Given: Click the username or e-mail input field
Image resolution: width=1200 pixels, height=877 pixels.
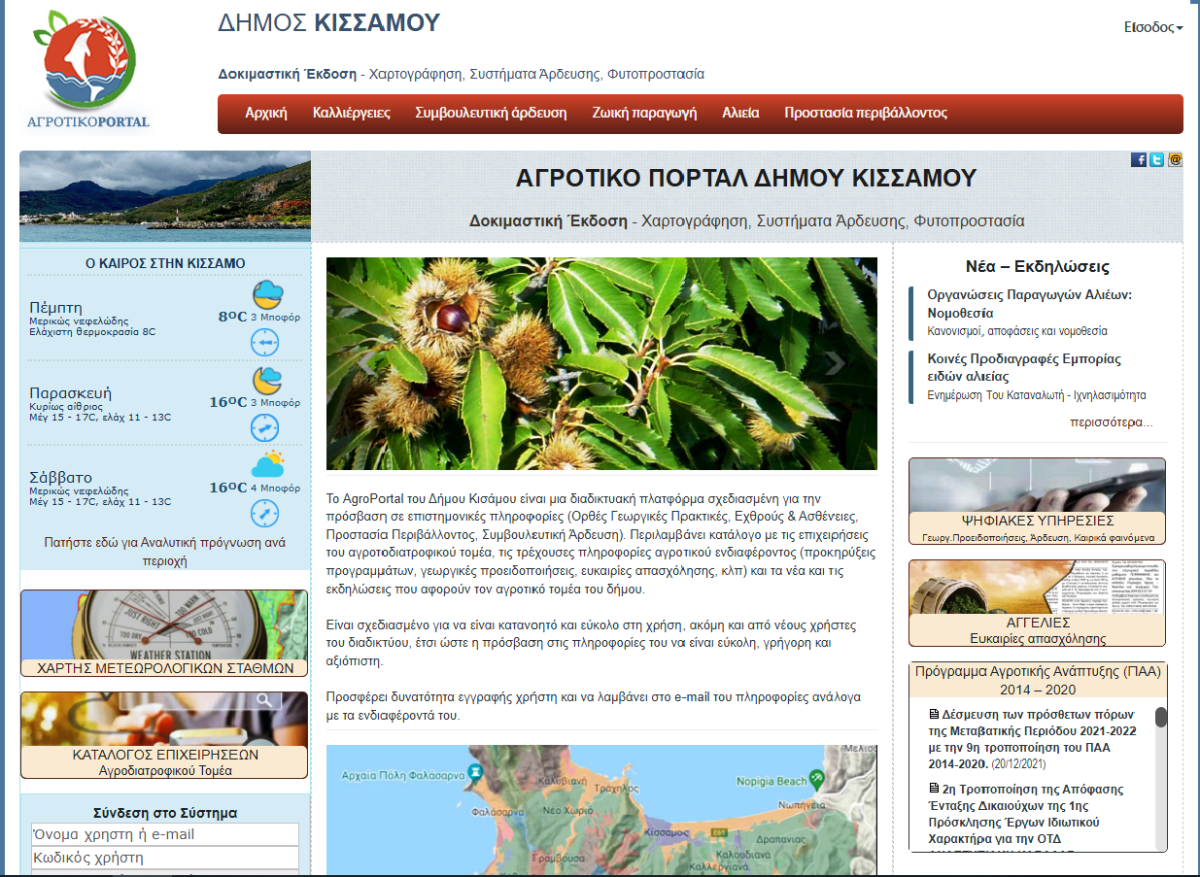Looking at the screenshot, I should click(163, 834).
